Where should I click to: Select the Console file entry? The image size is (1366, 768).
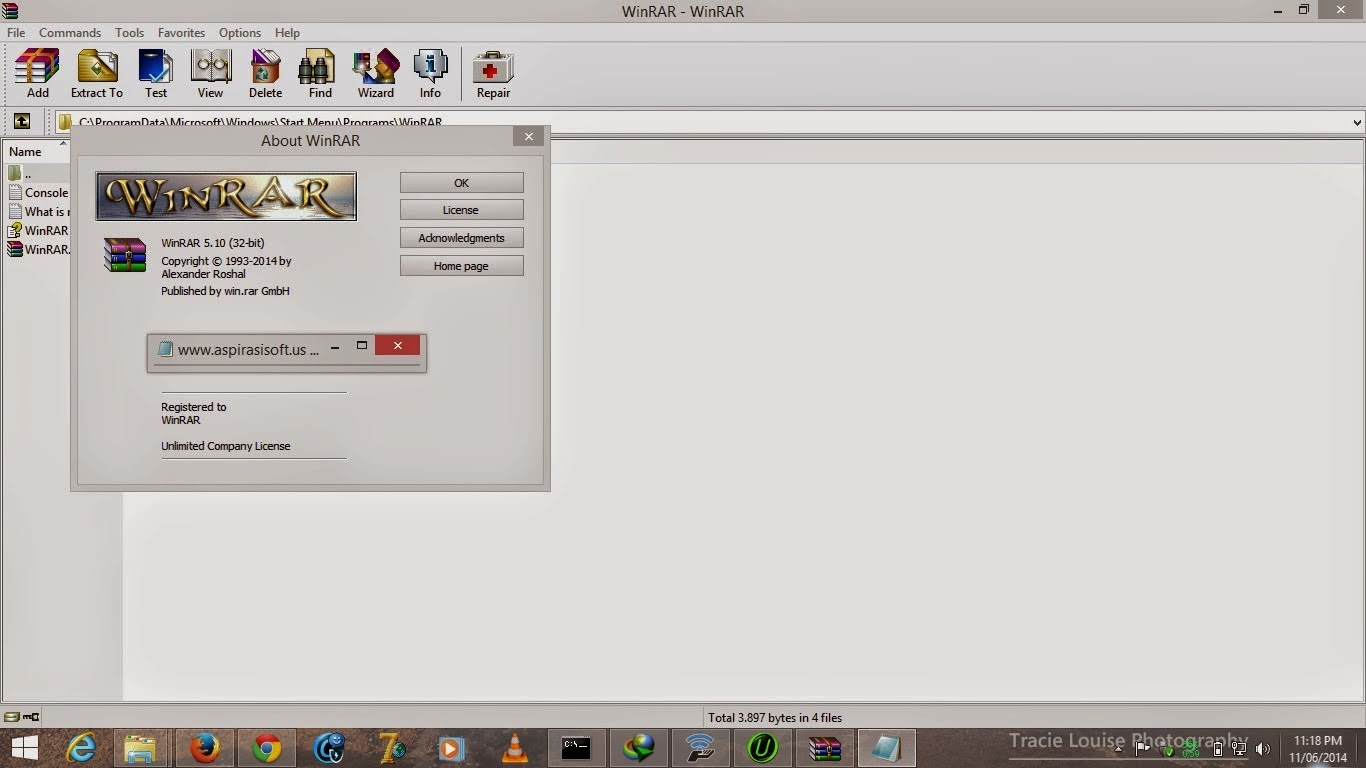click(39, 193)
